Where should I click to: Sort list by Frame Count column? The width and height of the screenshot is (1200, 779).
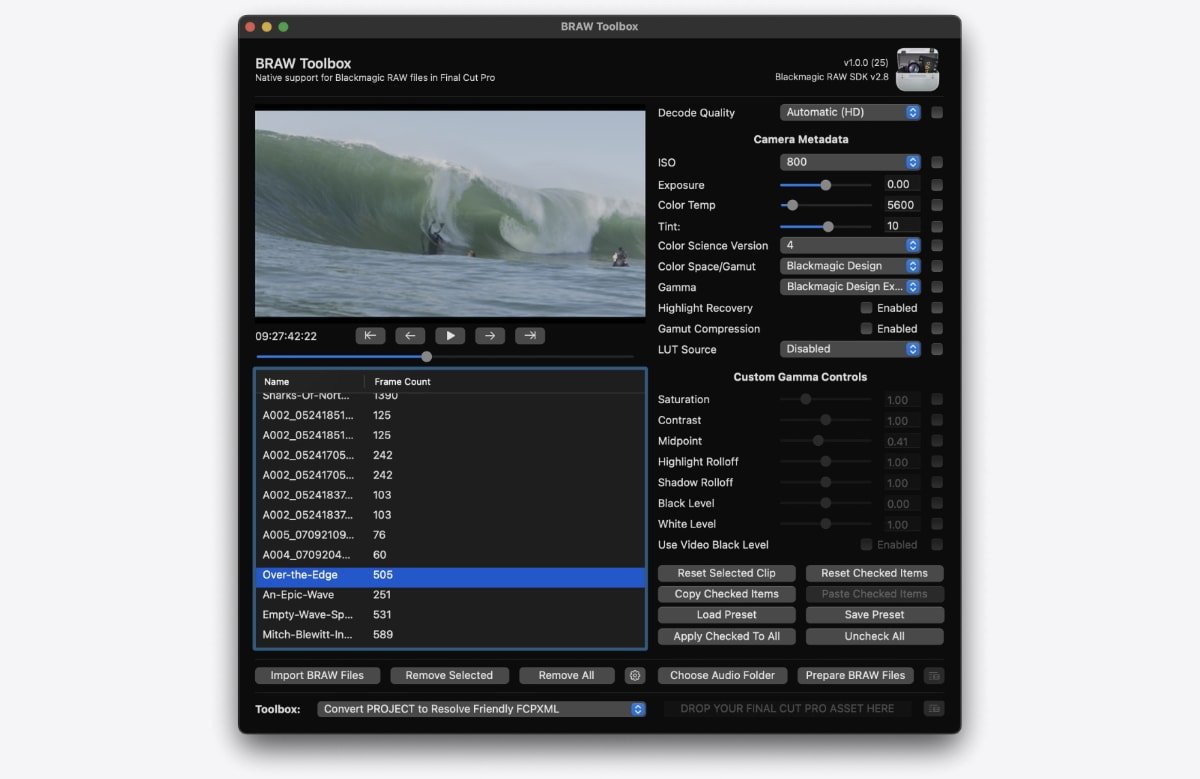(403, 382)
